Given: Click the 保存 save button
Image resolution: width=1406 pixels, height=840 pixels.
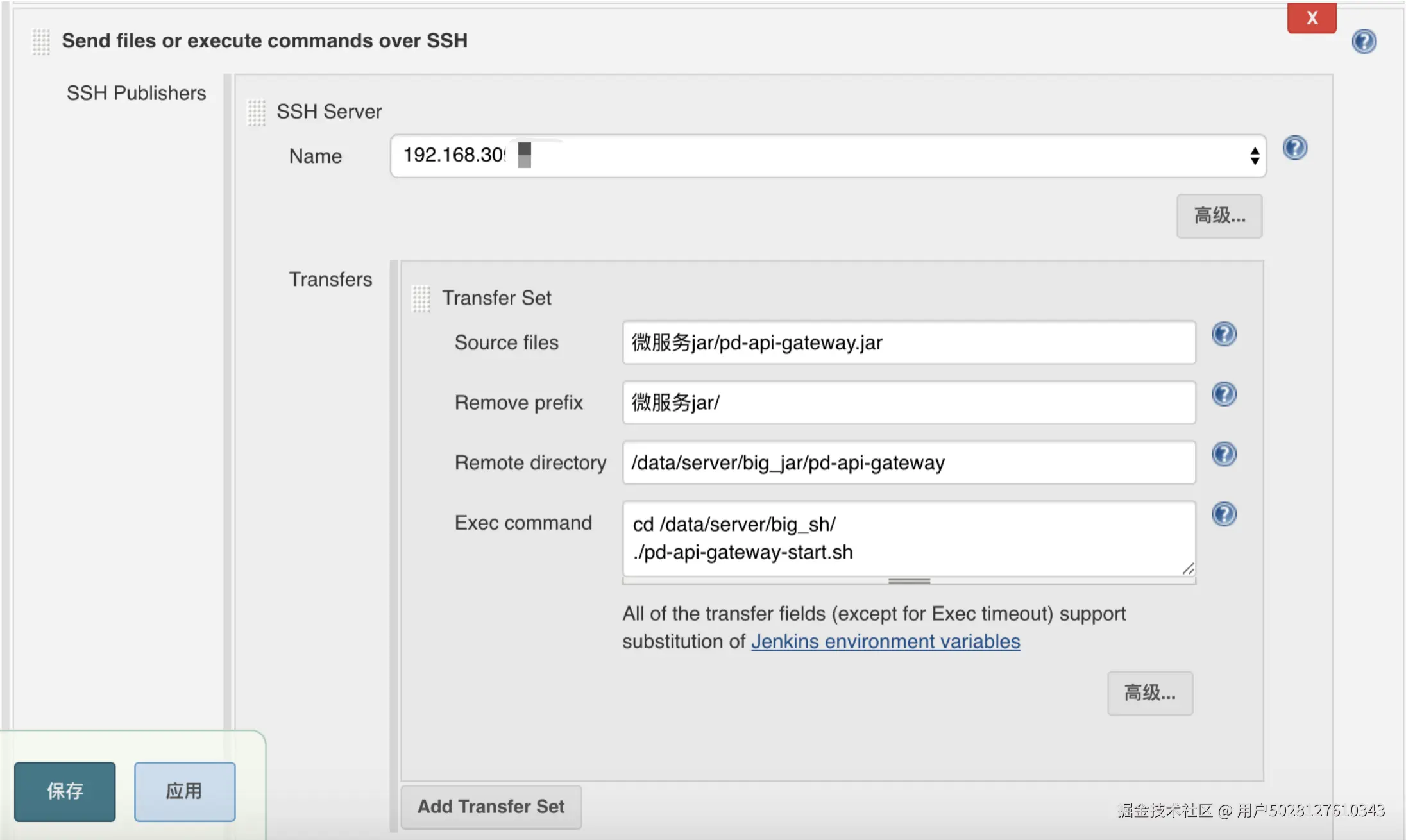Looking at the screenshot, I should pyautogui.click(x=65, y=791).
